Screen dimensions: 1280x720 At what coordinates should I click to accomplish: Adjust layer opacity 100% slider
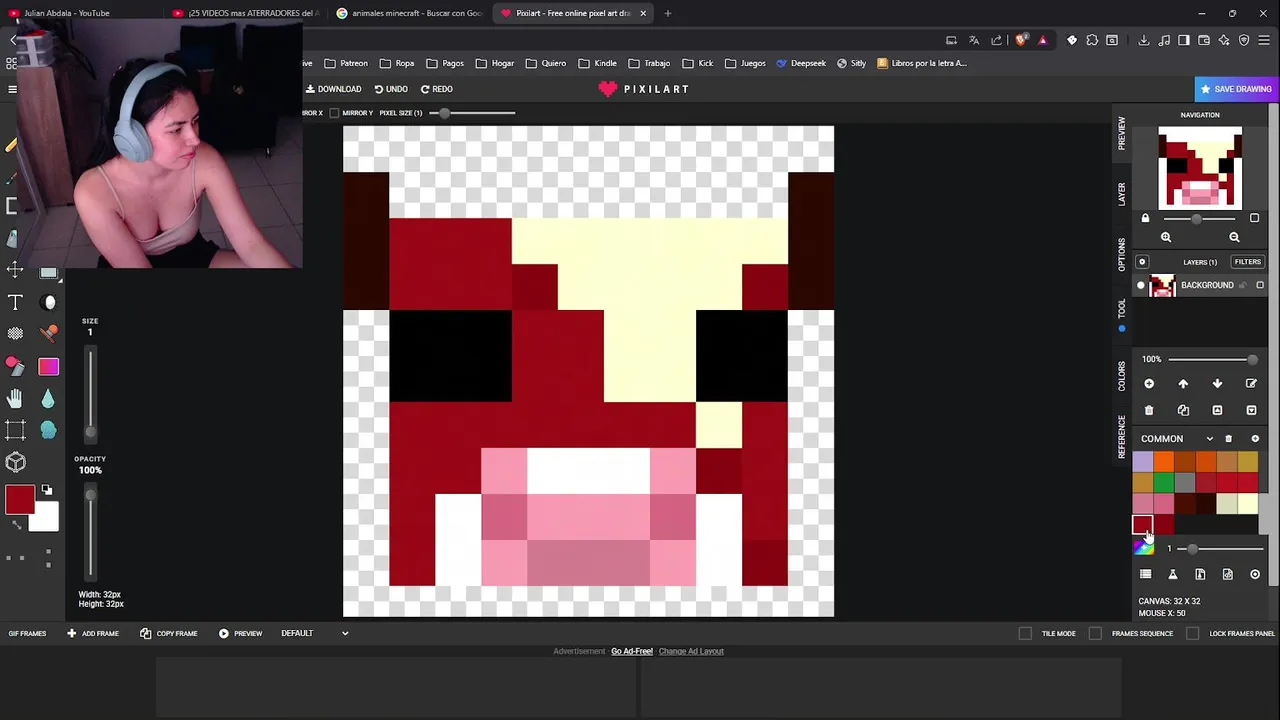coord(1212,360)
